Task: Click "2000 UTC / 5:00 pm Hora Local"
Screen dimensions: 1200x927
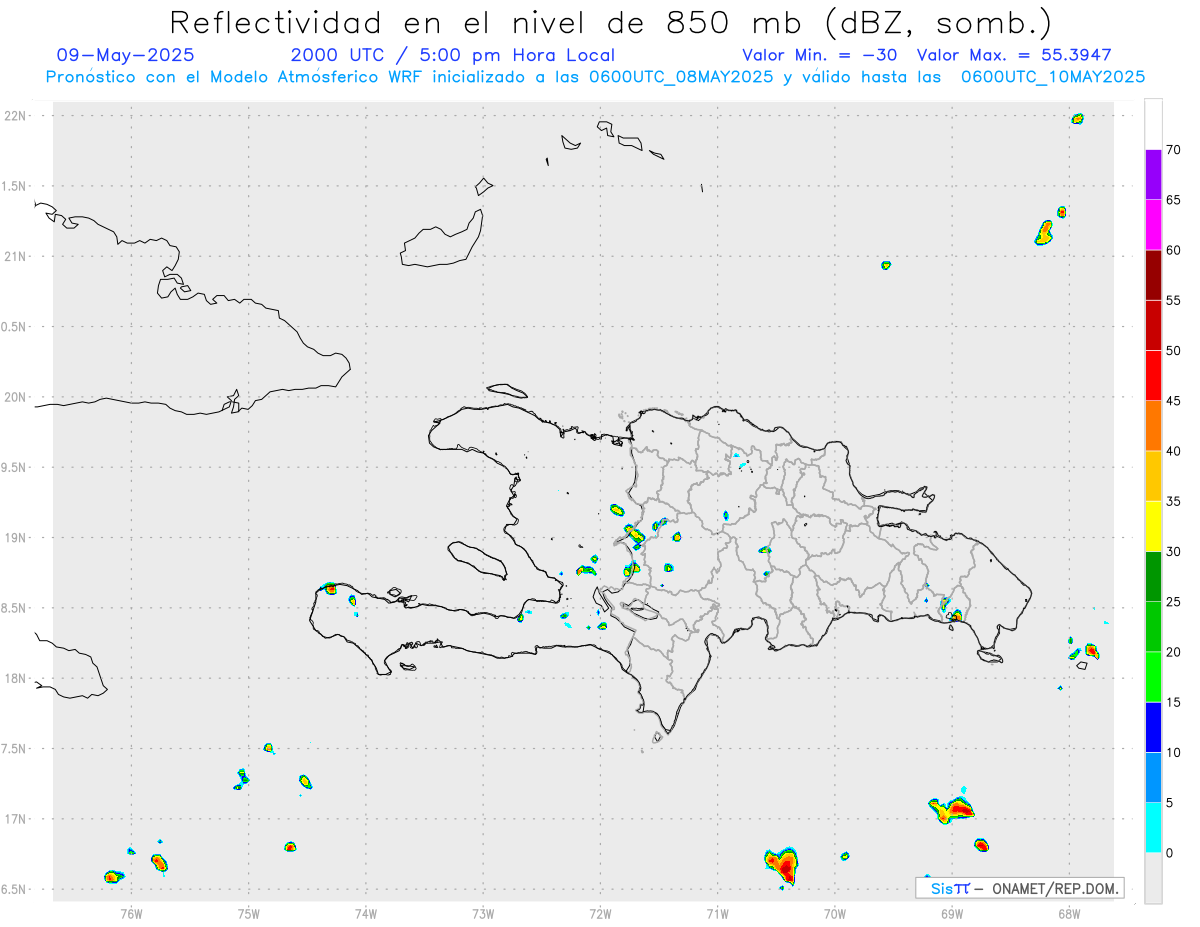Action: coord(453,55)
